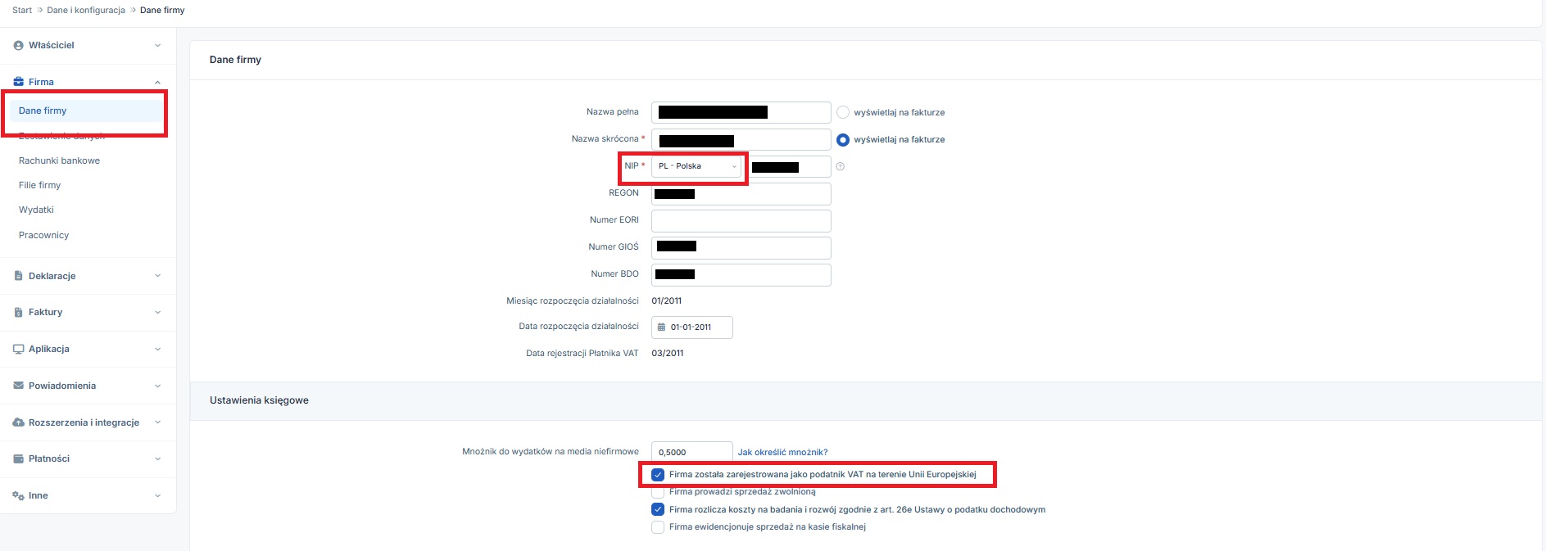The height and width of the screenshot is (551, 1568).
Task: Click the Nazwa pełna input field
Action: (x=741, y=112)
